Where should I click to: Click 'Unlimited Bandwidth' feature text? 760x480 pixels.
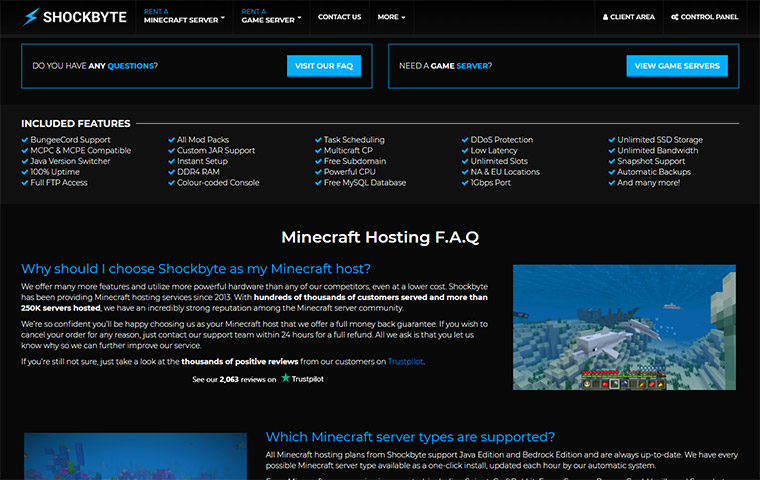658,150
